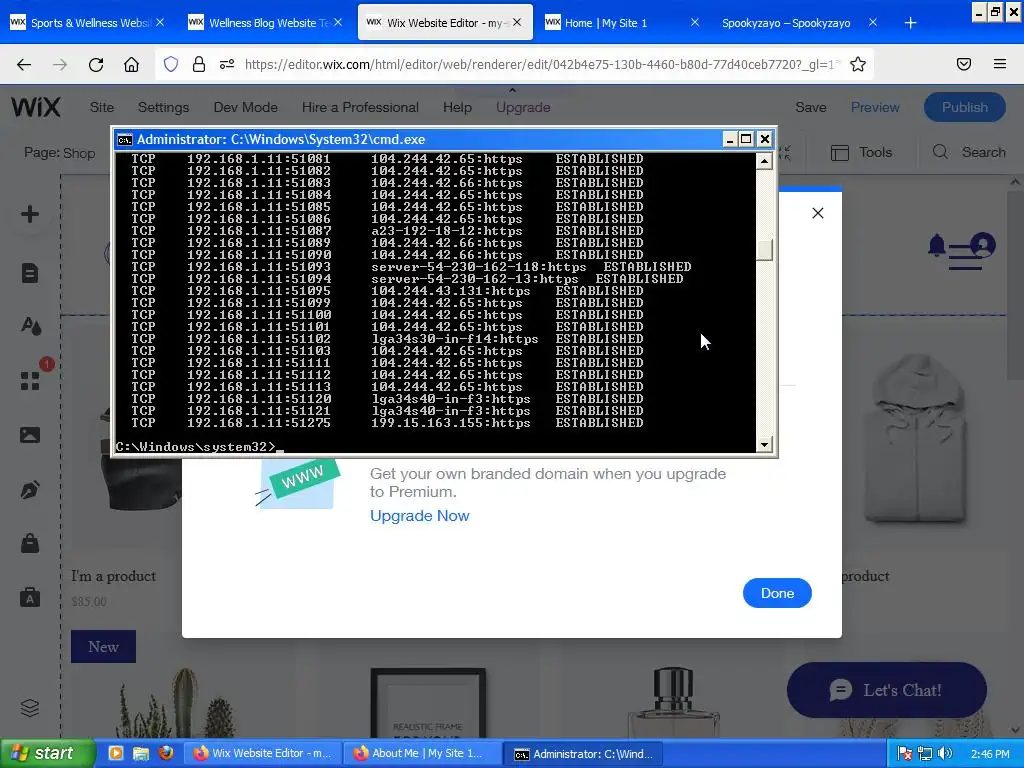Click the Search magnifier in editor toolbar

940,152
